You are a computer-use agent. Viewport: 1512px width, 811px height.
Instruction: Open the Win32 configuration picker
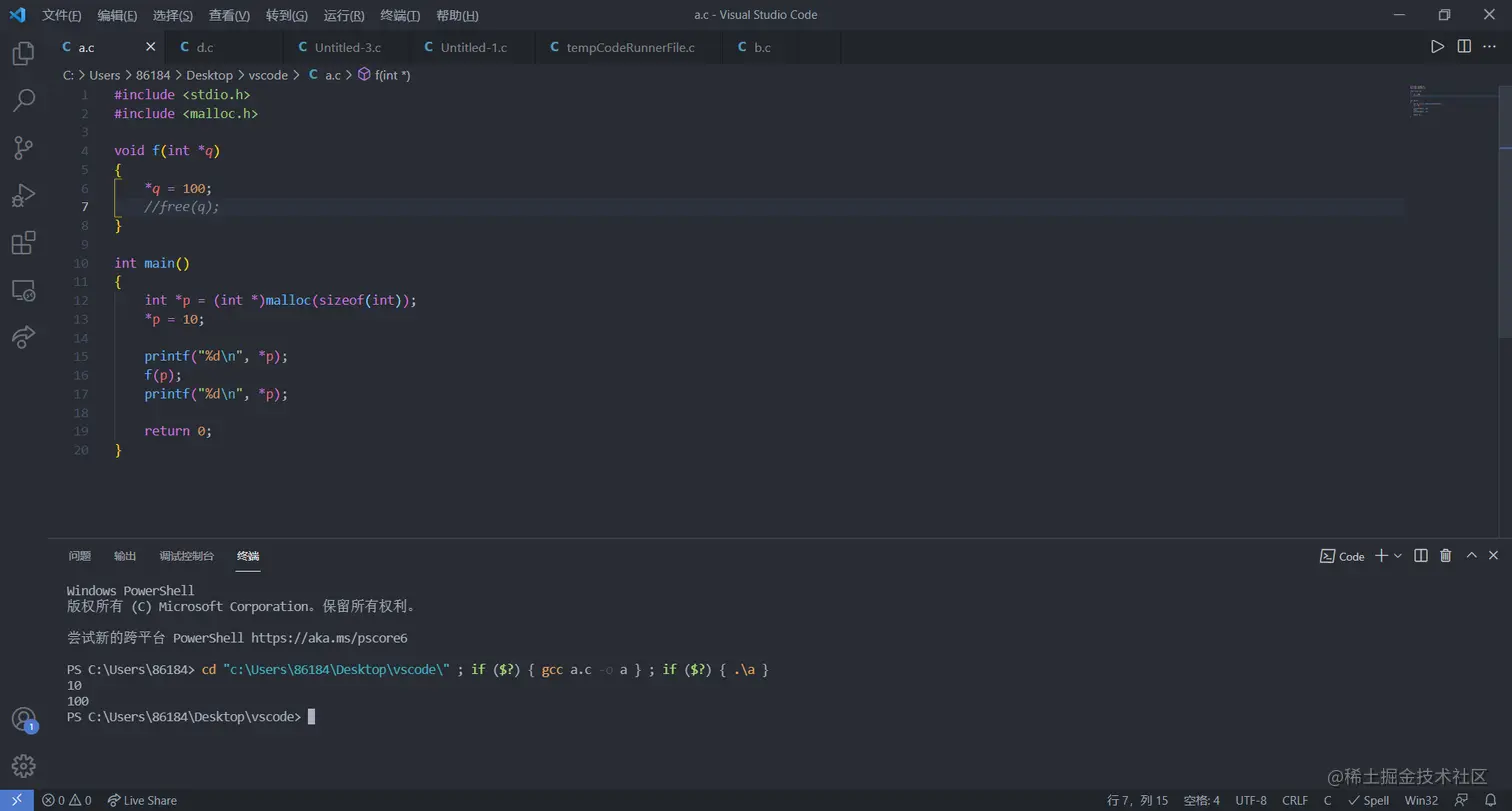coord(1421,800)
